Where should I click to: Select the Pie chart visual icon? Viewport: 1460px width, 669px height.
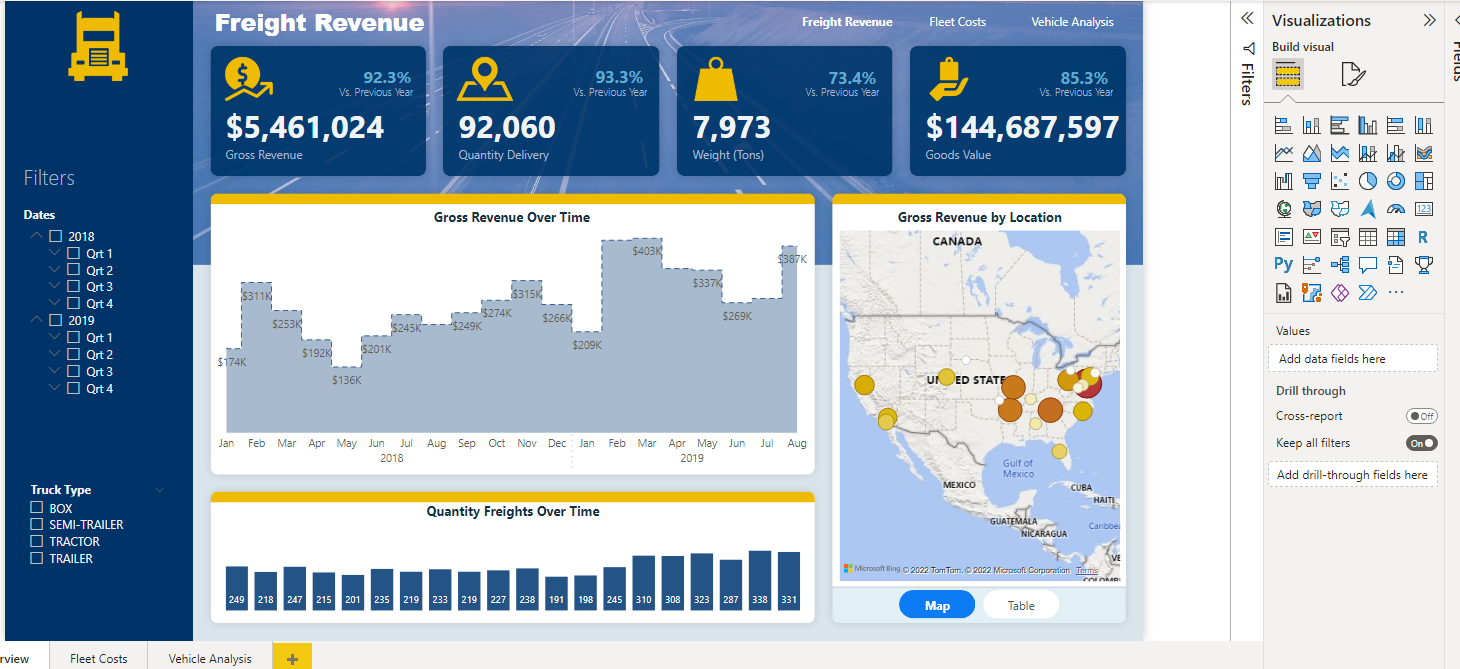[x=1367, y=180]
